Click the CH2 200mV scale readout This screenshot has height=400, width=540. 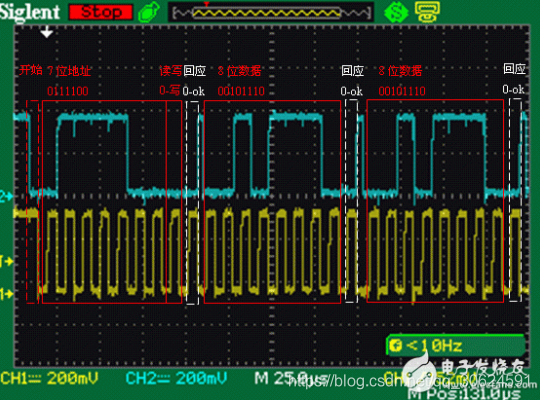tap(176, 378)
